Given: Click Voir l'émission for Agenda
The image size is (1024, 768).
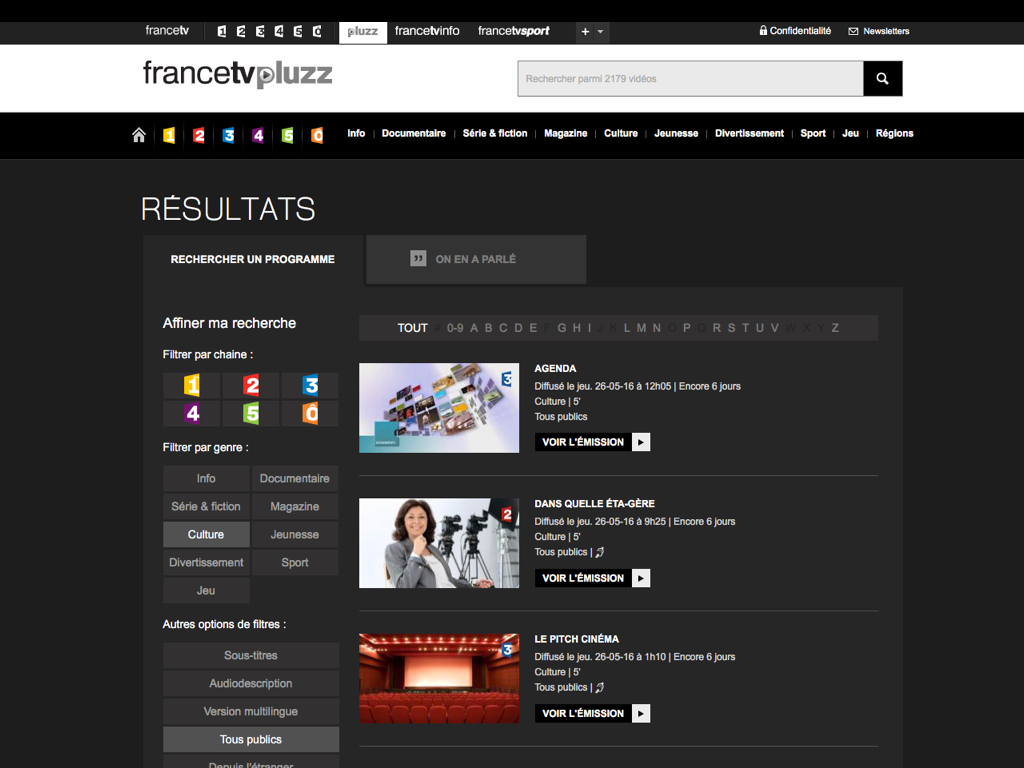Looking at the screenshot, I should [x=592, y=442].
